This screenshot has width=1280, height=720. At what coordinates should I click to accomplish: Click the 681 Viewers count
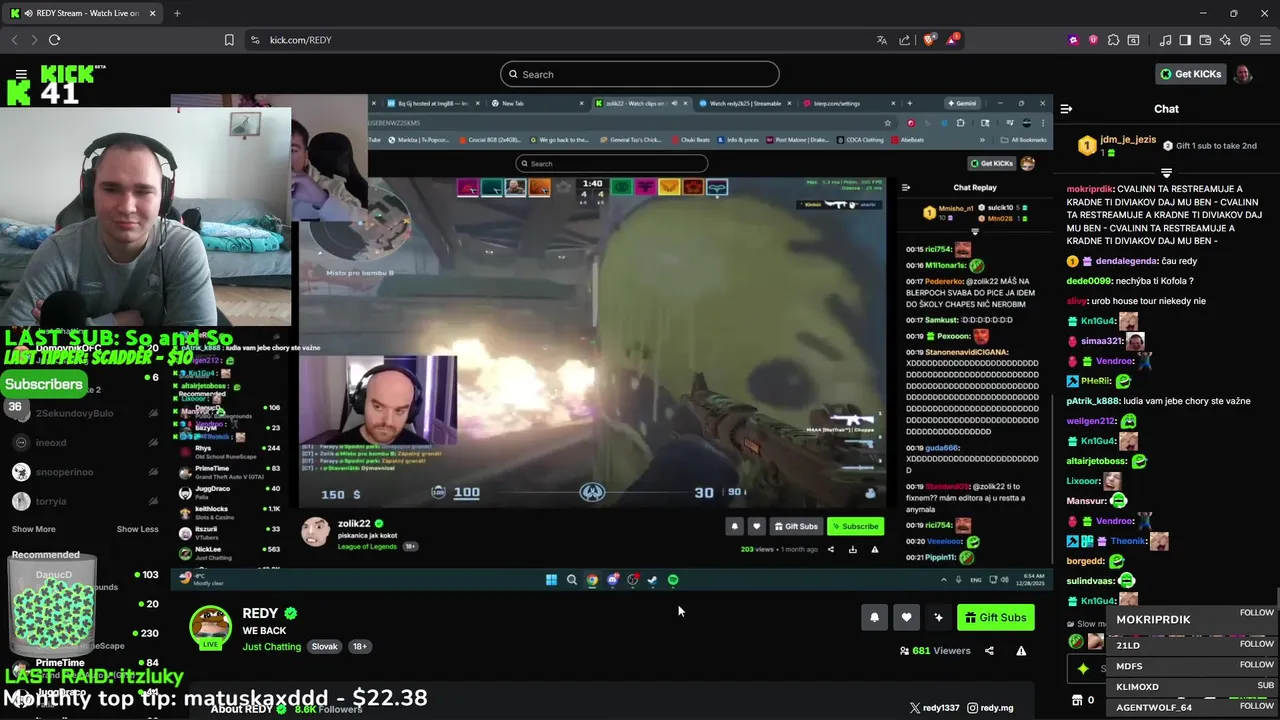[x=934, y=651]
